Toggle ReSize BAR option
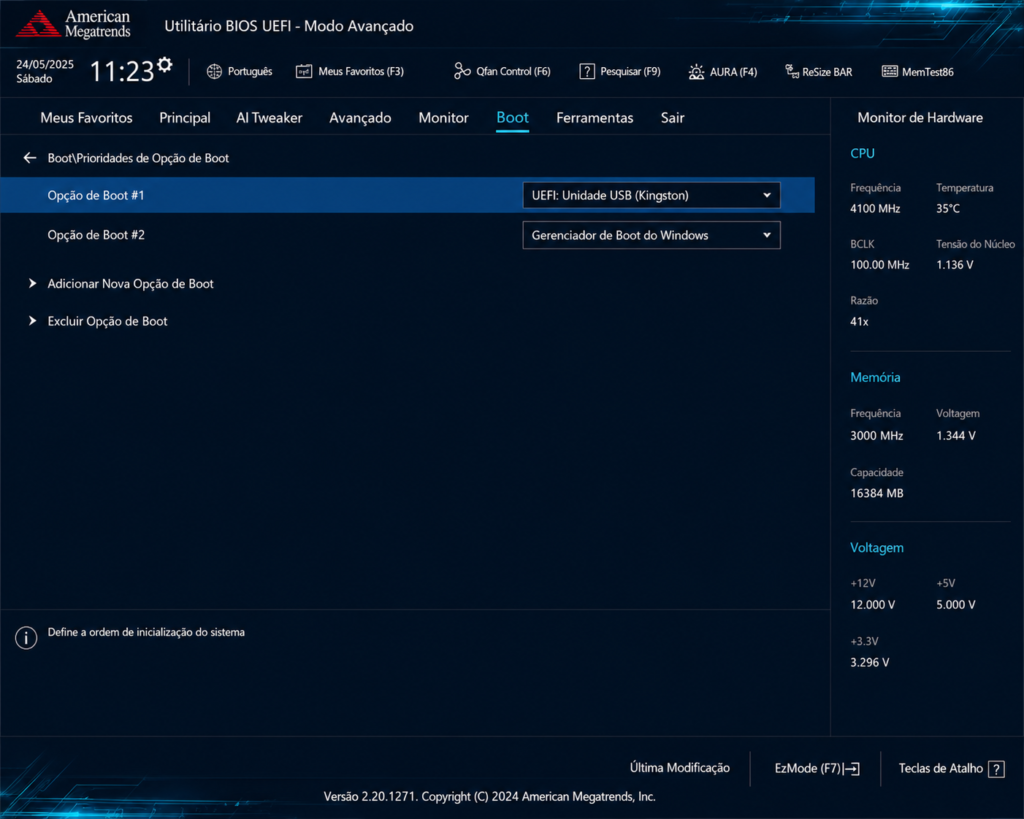This screenshot has height=819, width=1024. 818,72
